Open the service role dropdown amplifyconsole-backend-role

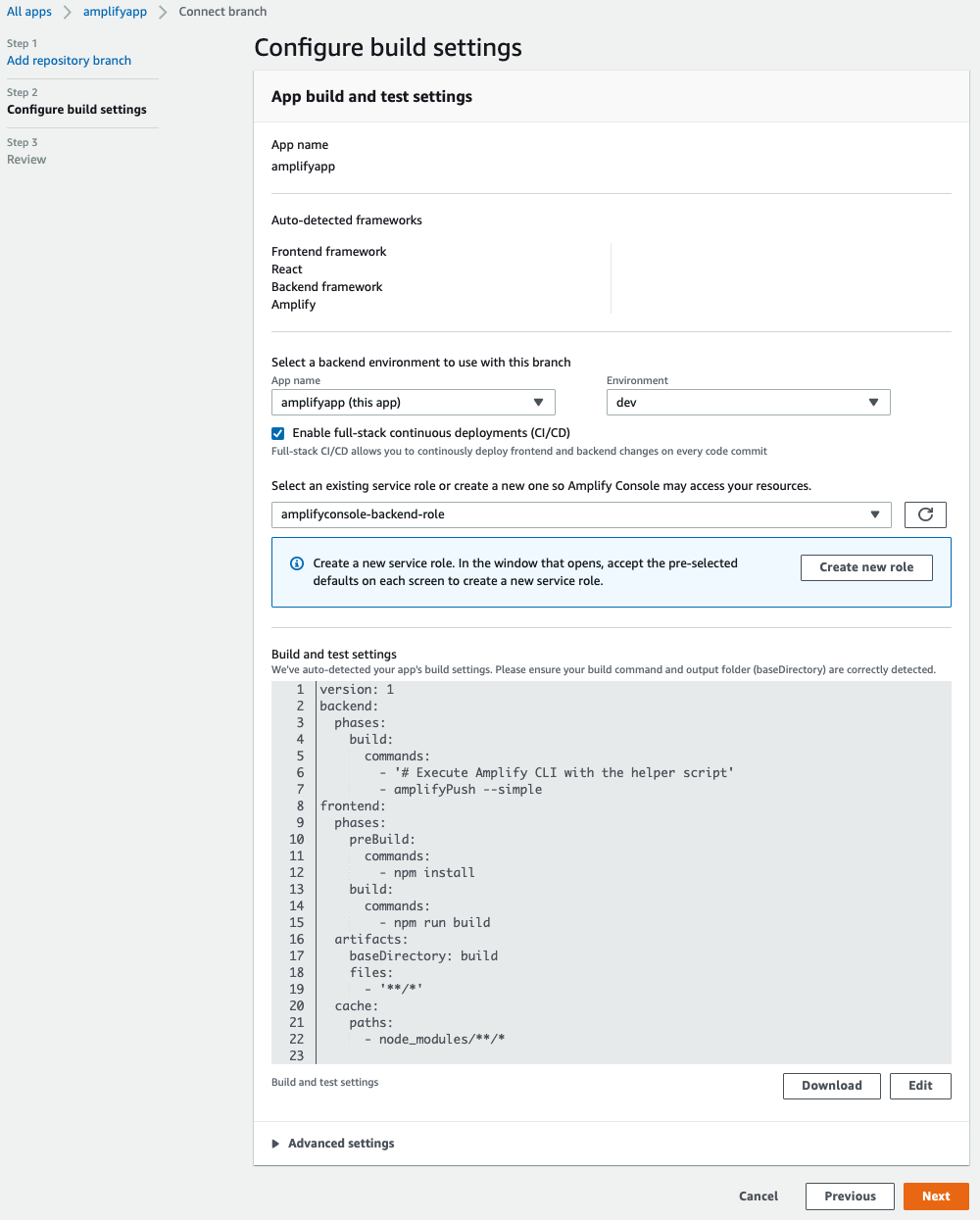pos(581,514)
